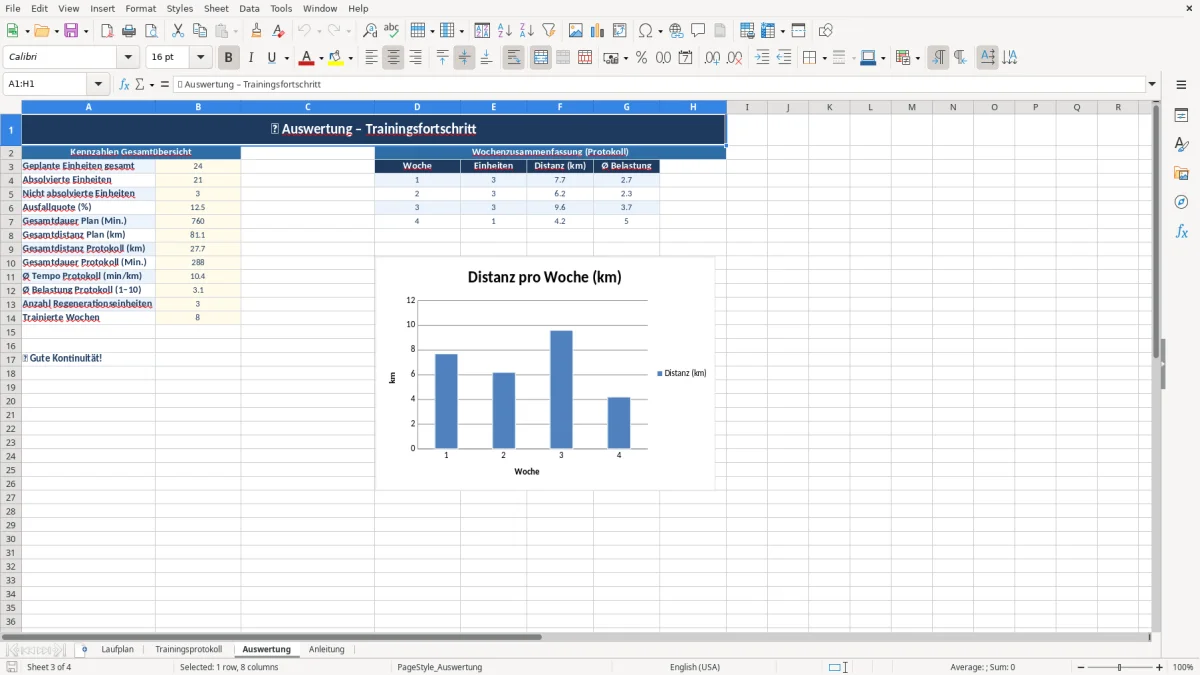Apply the red font color swatch
Screen dimensions: 1200x675
[307, 58]
